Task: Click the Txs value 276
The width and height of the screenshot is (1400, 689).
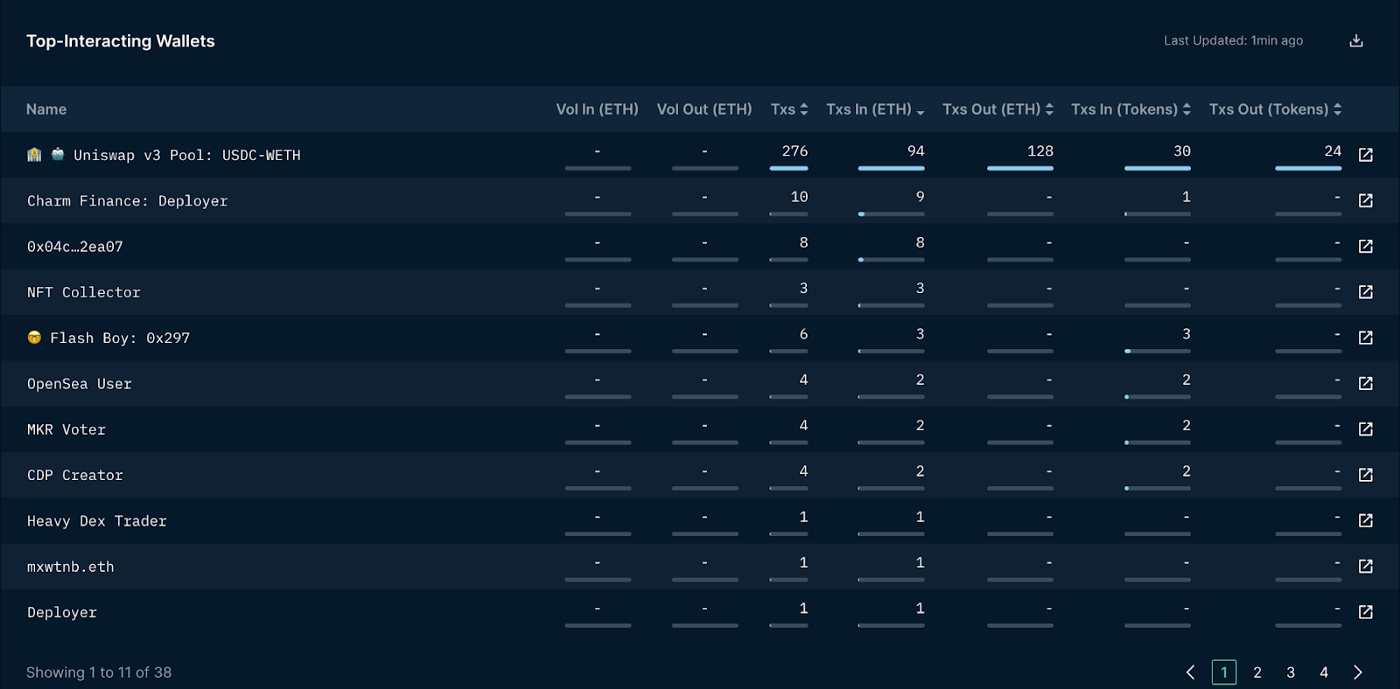Action: 795,151
